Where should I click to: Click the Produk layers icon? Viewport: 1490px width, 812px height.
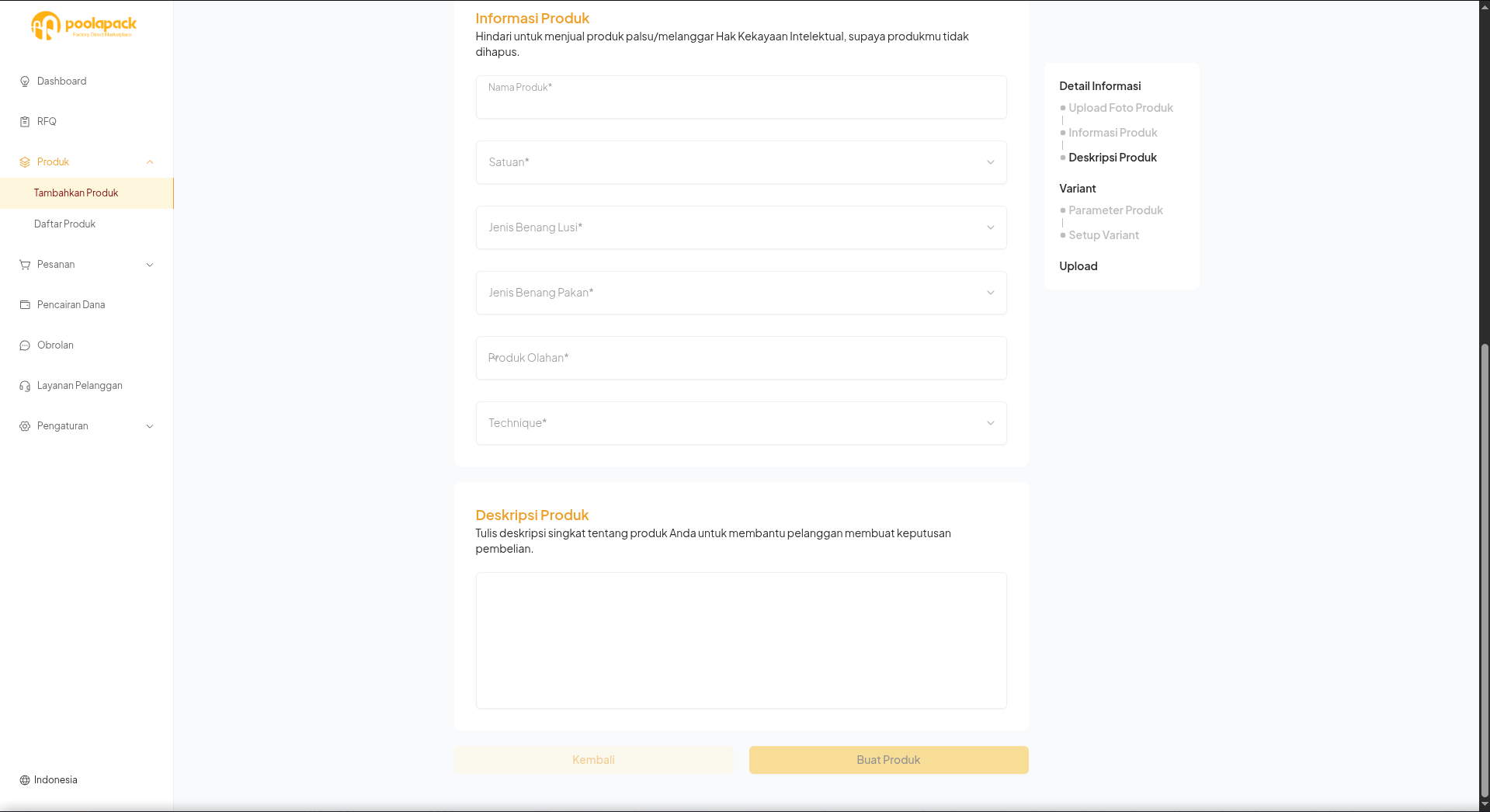click(25, 162)
